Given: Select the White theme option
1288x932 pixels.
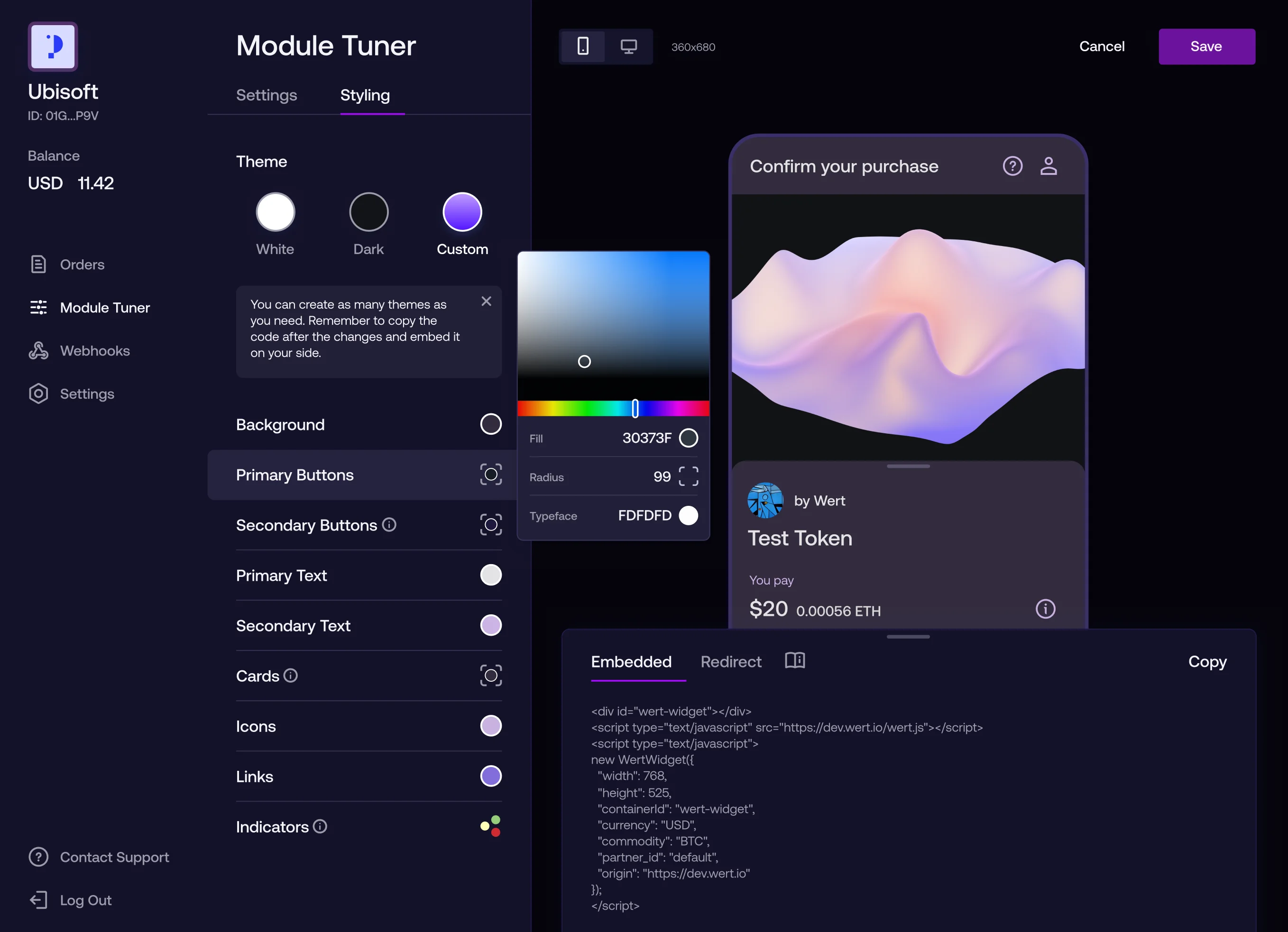Looking at the screenshot, I should click(276, 212).
